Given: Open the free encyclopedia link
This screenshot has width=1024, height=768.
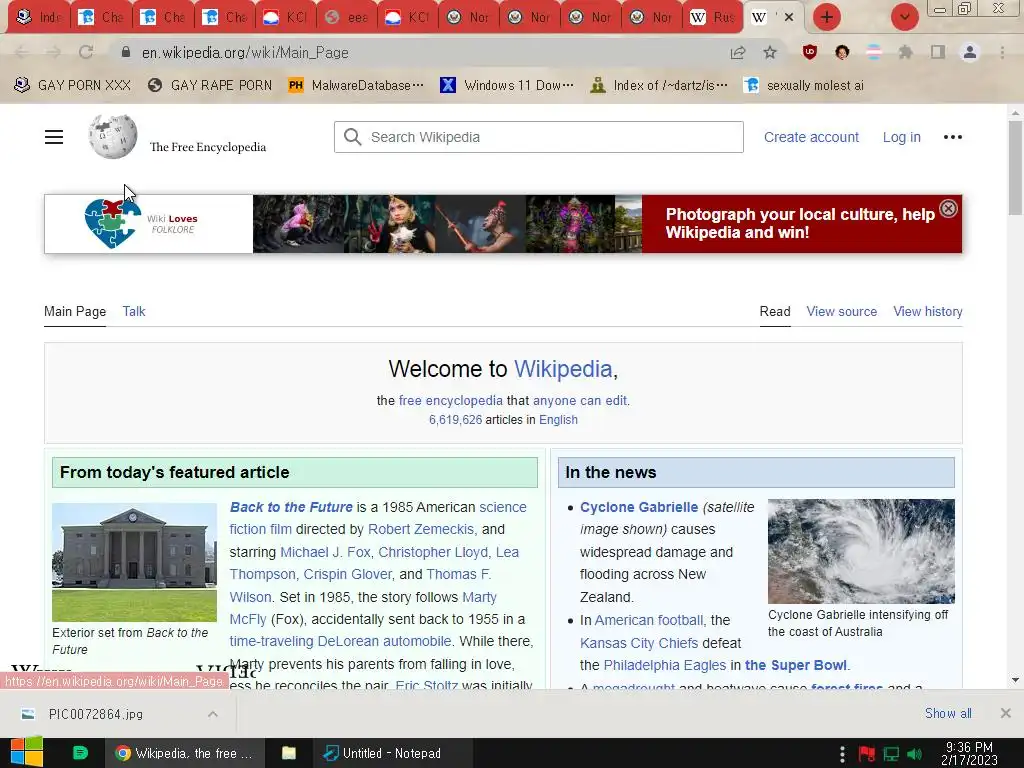Looking at the screenshot, I should (451, 400).
